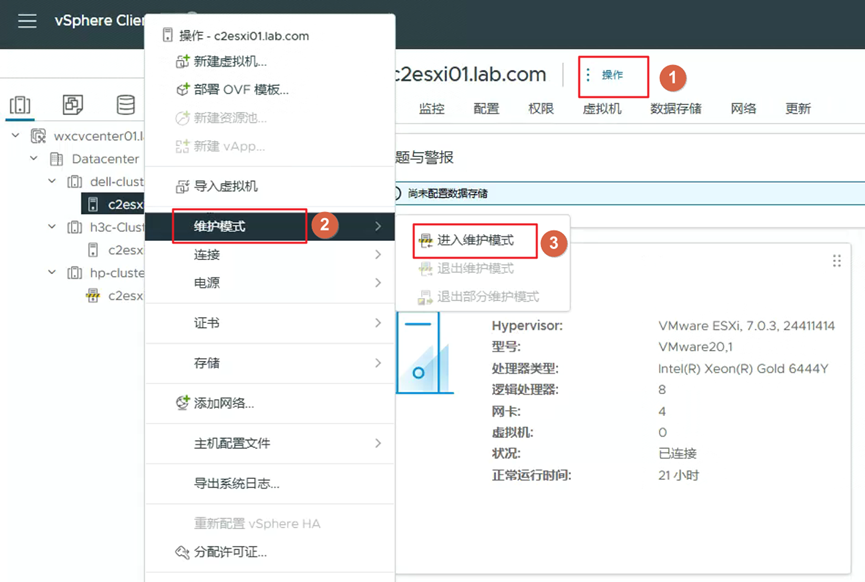Expand the 维护模式 submenu arrow
The width and height of the screenshot is (865, 582).
click(x=378, y=226)
